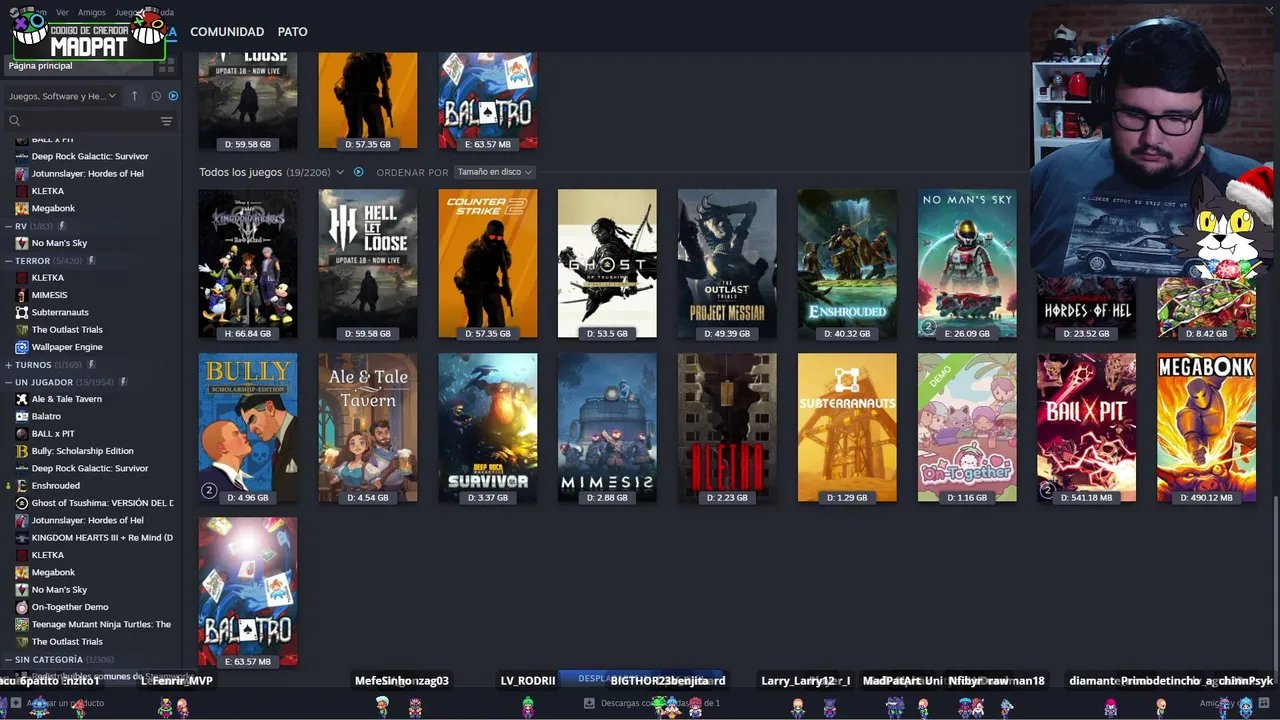1280x720 pixels.
Task: Click Ghost of Tsushima sidebar icon
Action: tap(22, 503)
